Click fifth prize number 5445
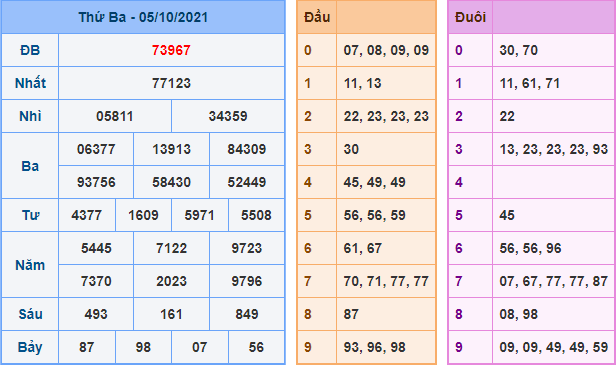 (x=96, y=248)
